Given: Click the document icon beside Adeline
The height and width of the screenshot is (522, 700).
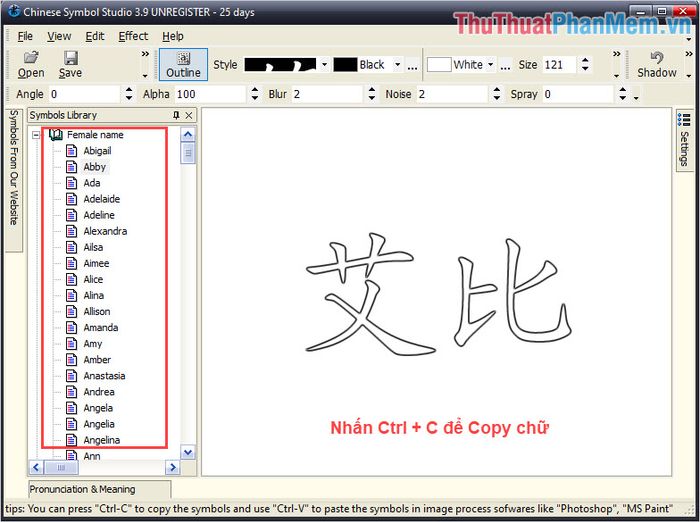Looking at the screenshot, I should point(71,215).
